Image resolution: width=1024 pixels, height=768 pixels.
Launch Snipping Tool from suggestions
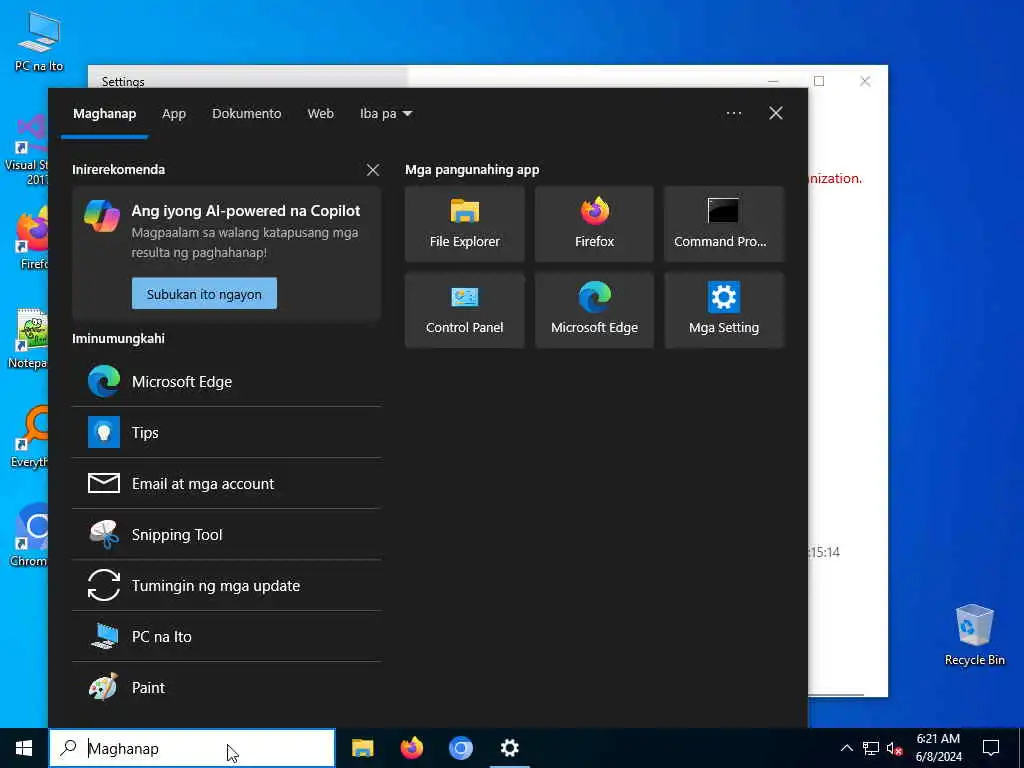[226, 534]
